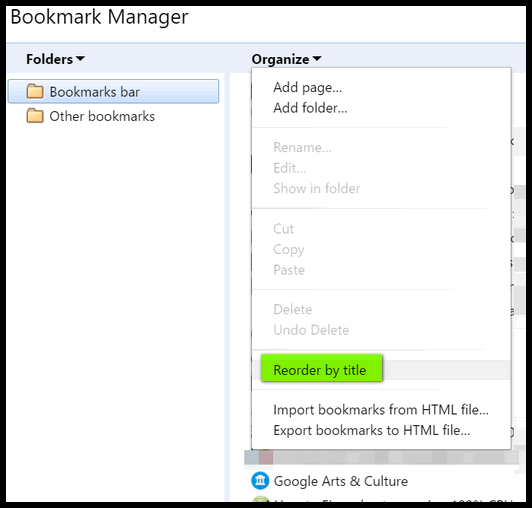
Task: Open the Google Arts & Culture bookmark
Action: tap(340, 481)
